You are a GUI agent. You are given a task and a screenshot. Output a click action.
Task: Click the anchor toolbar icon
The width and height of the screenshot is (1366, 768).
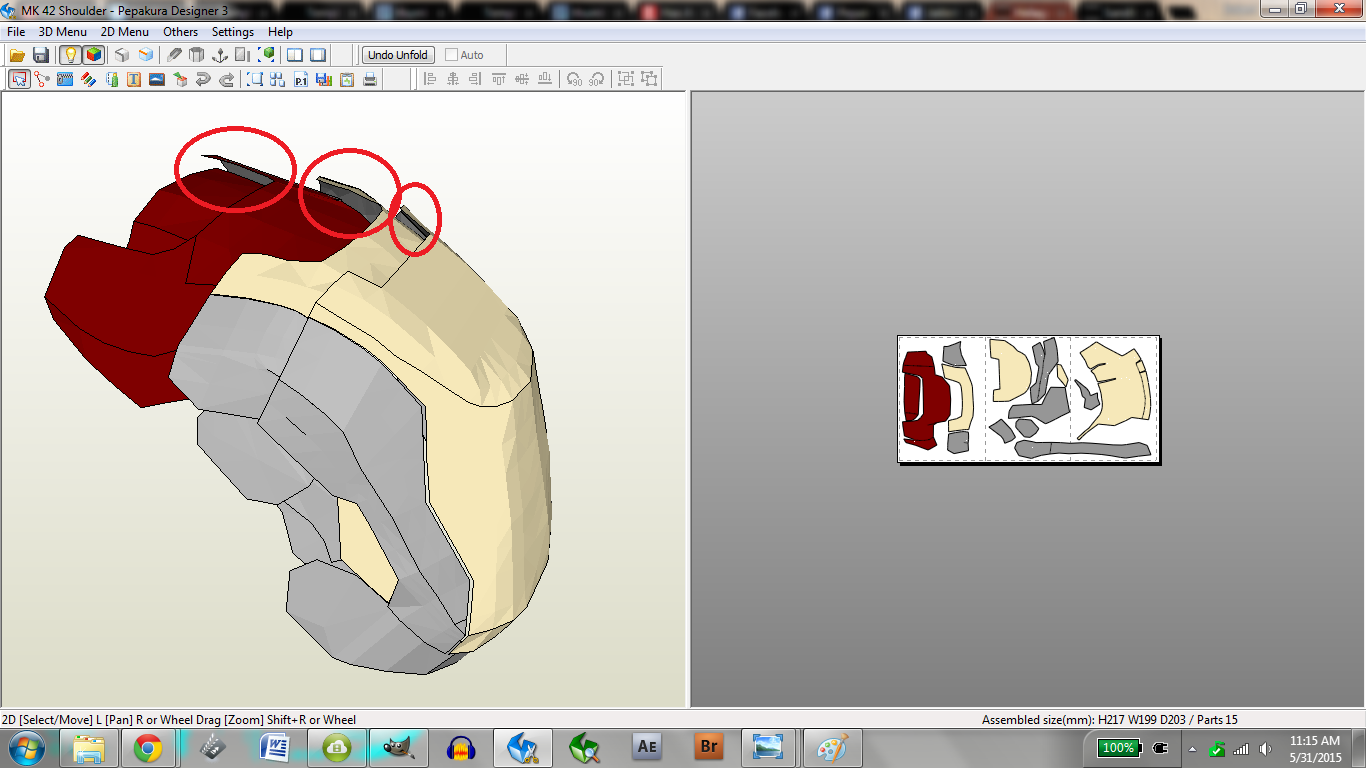click(220, 55)
